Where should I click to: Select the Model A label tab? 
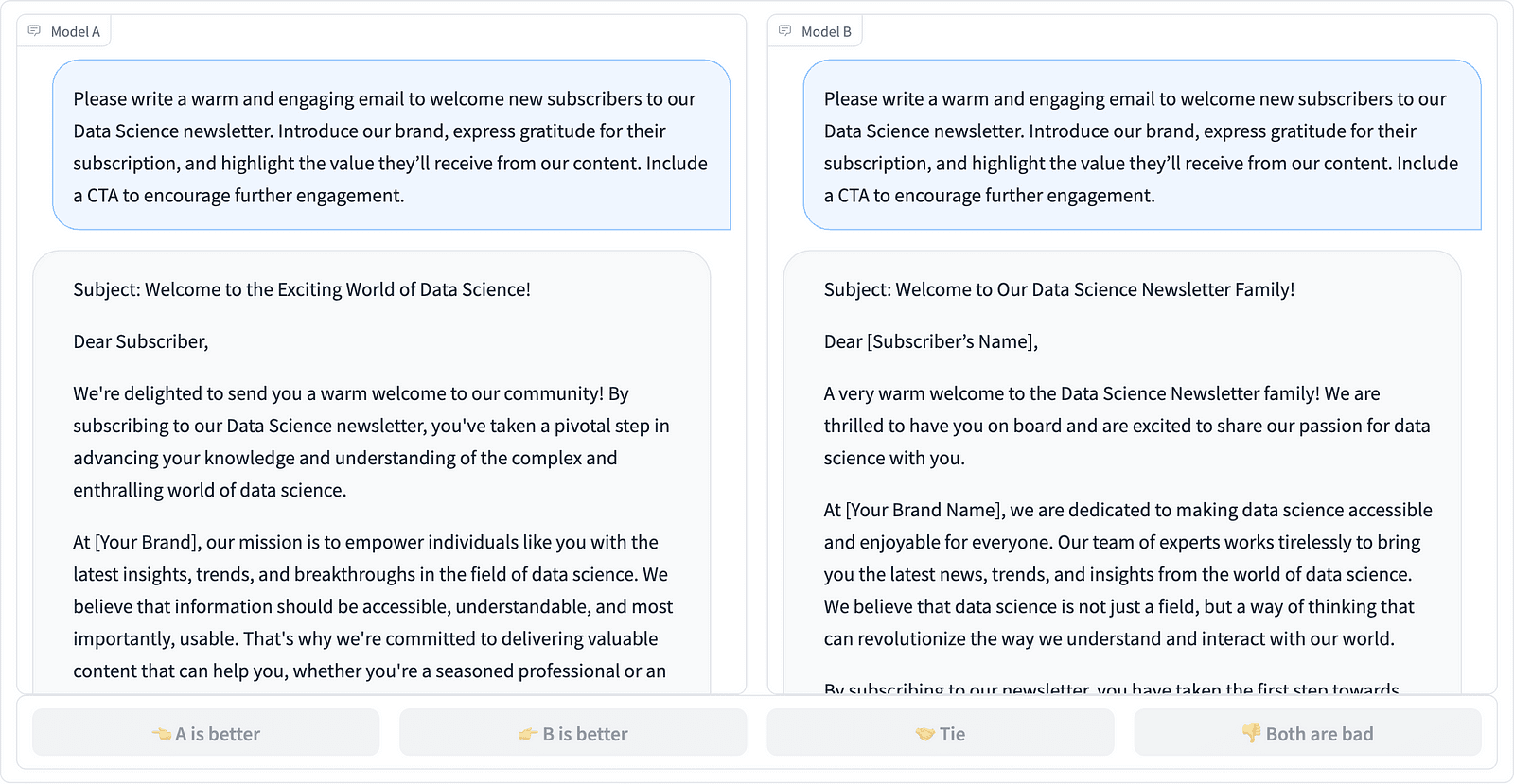click(63, 31)
